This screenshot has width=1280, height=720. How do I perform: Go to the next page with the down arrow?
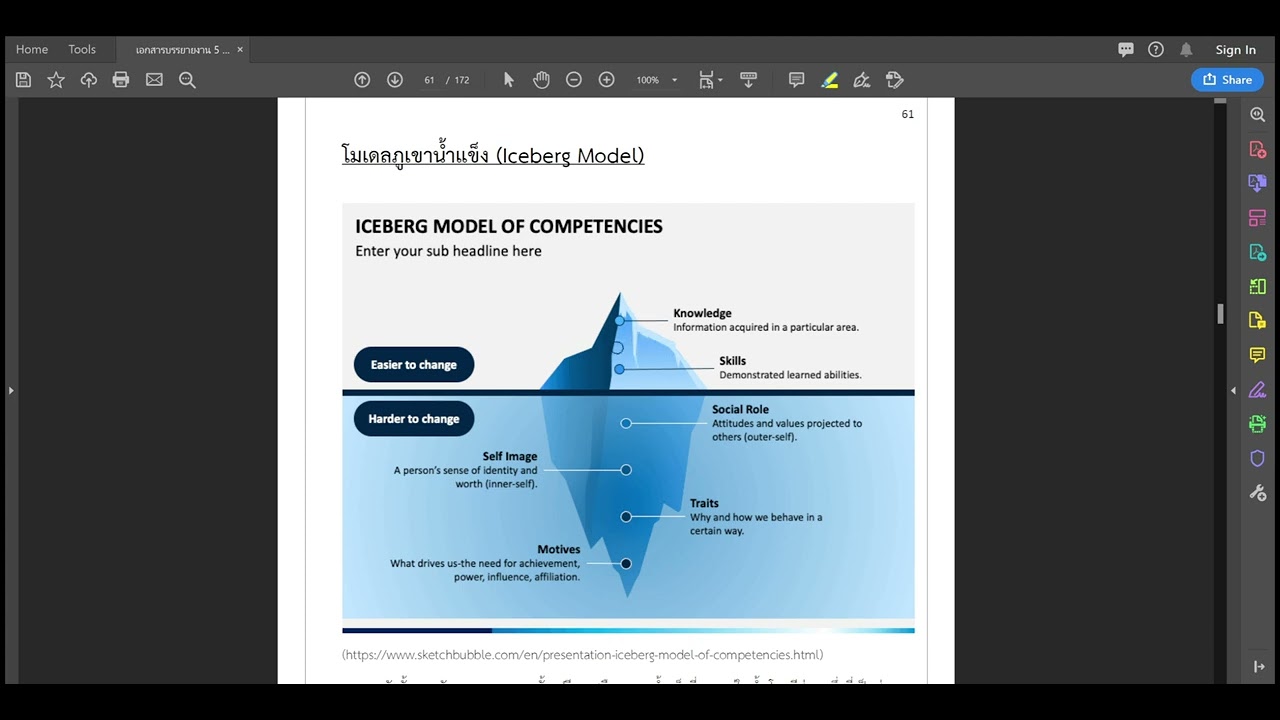(x=395, y=80)
